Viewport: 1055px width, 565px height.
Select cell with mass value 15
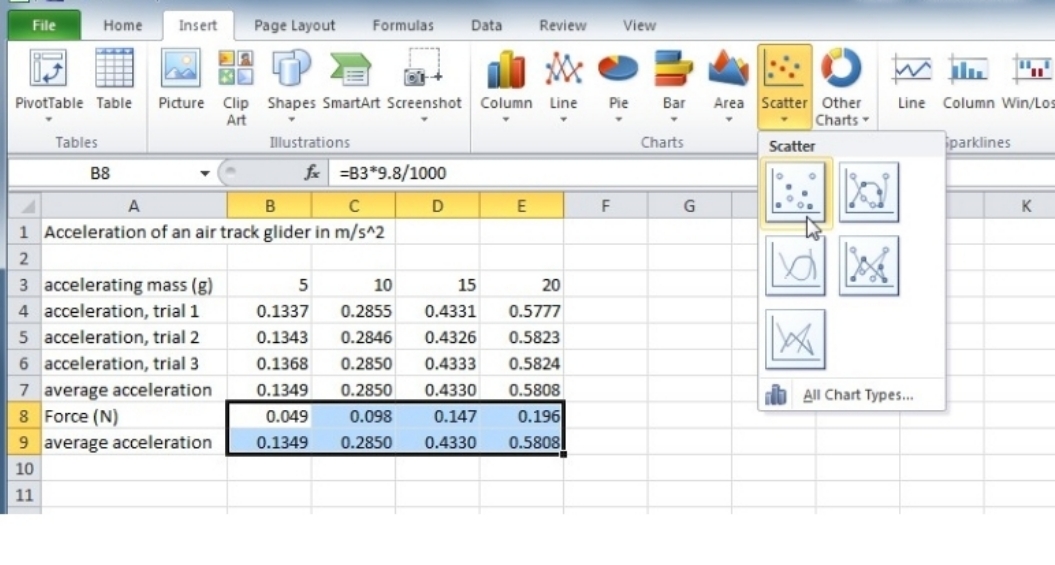pyautogui.click(x=437, y=285)
